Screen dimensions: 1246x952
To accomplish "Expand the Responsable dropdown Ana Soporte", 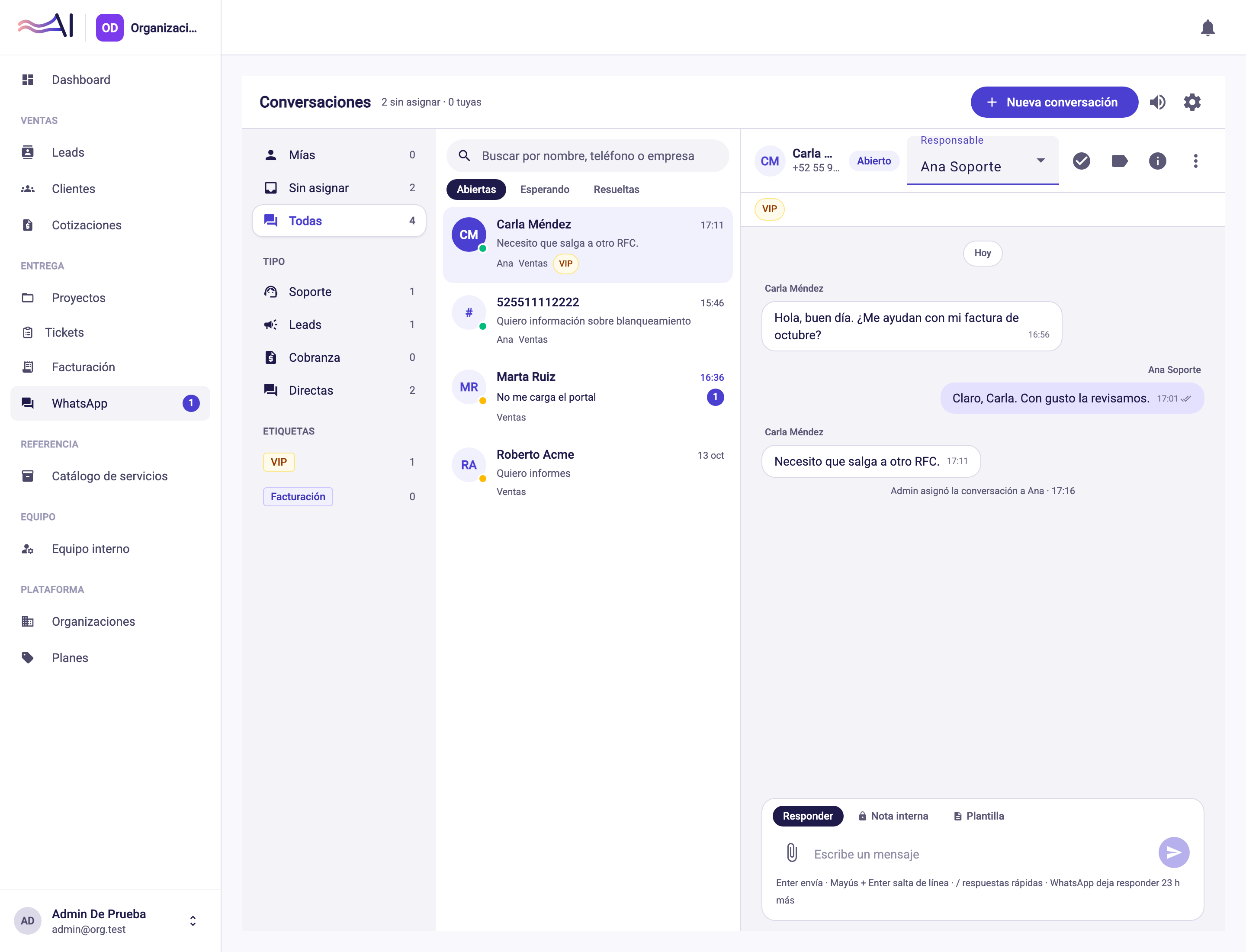I will (x=982, y=161).
